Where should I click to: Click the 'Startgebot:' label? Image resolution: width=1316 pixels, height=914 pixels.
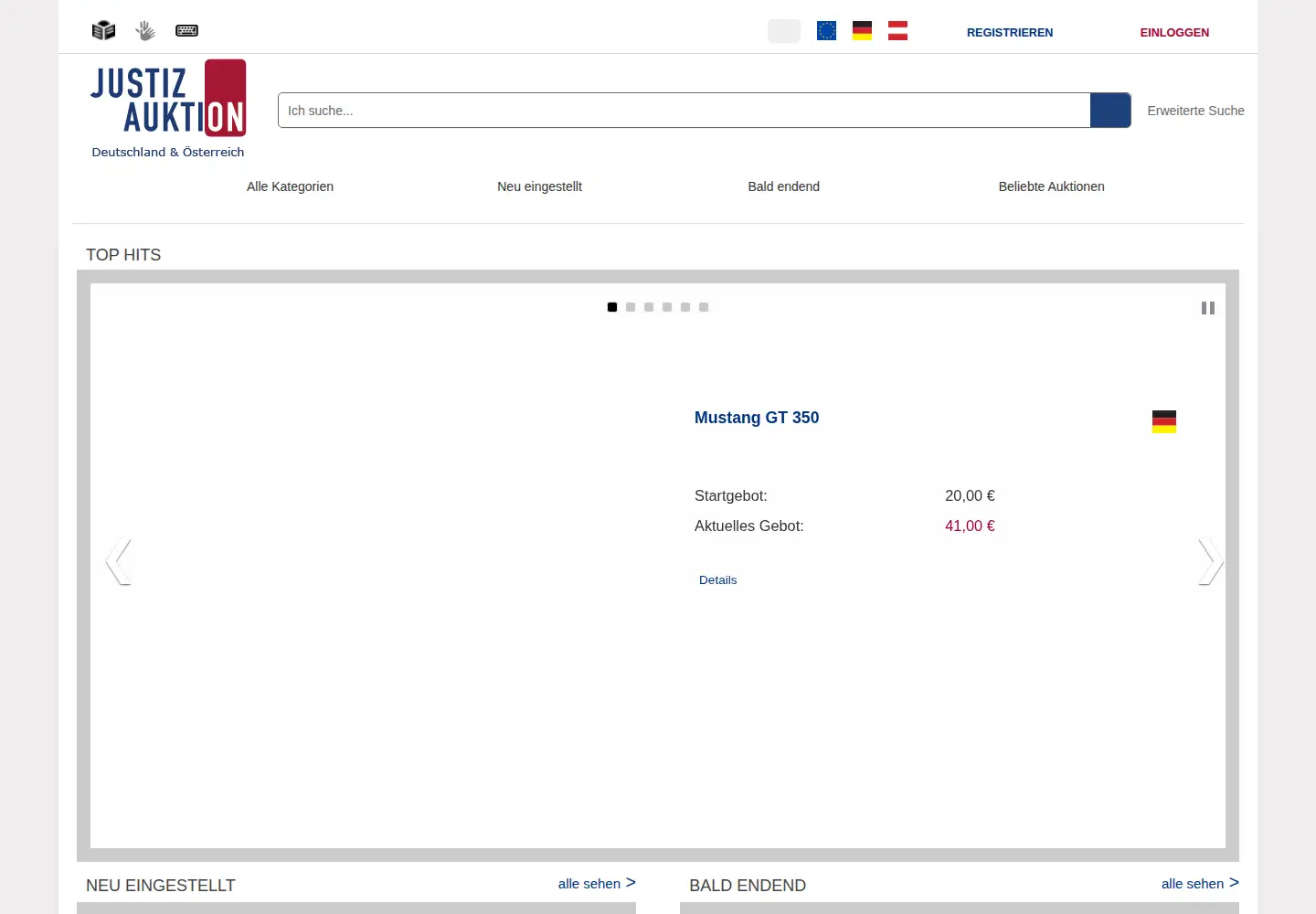point(731,495)
